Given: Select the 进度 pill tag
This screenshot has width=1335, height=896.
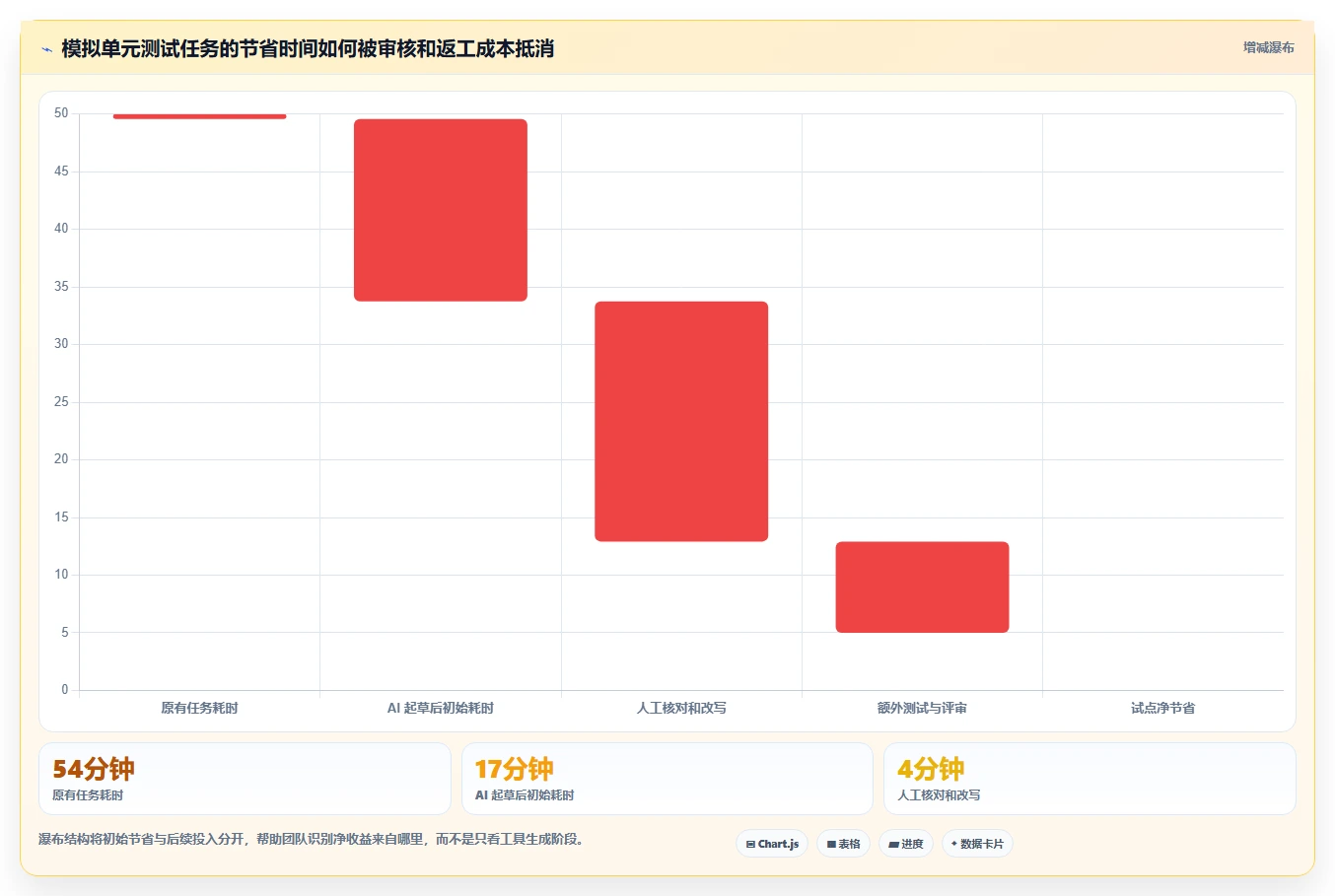Looking at the screenshot, I should pos(906,844).
